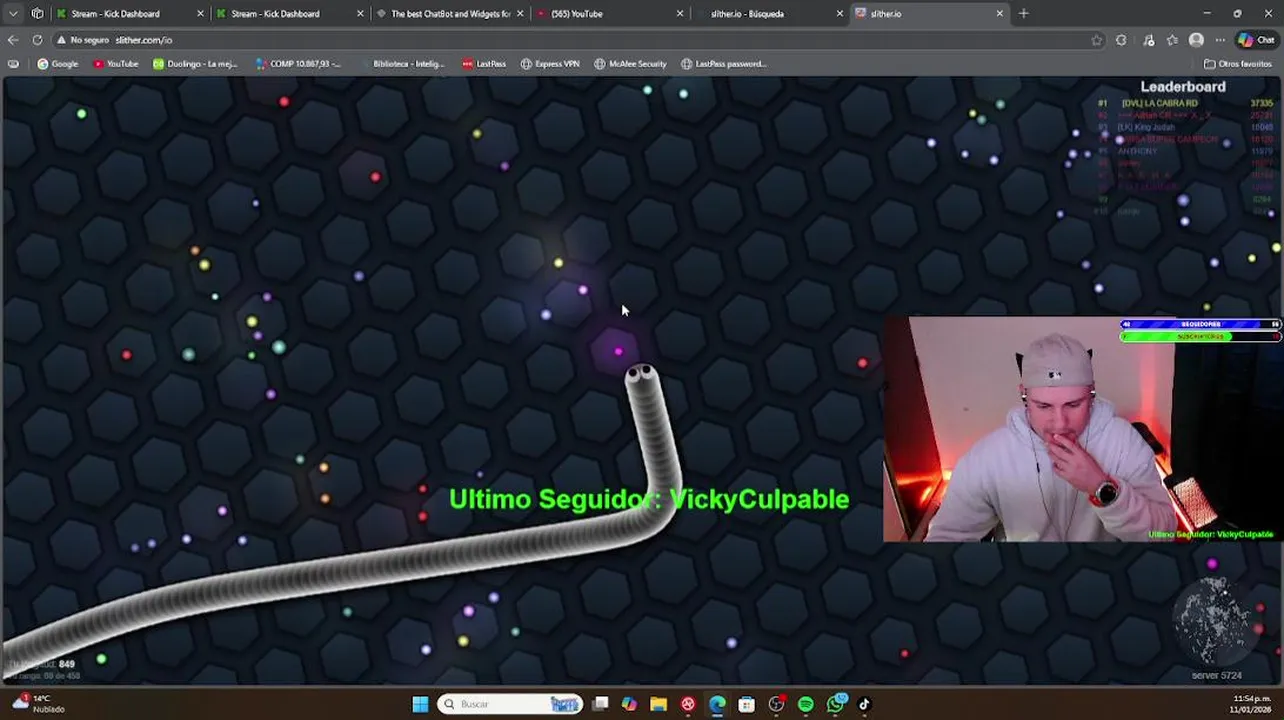Switch to Microsoft Edge in the taskbar
The width and height of the screenshot is (1284, 720).
(717, 704)
